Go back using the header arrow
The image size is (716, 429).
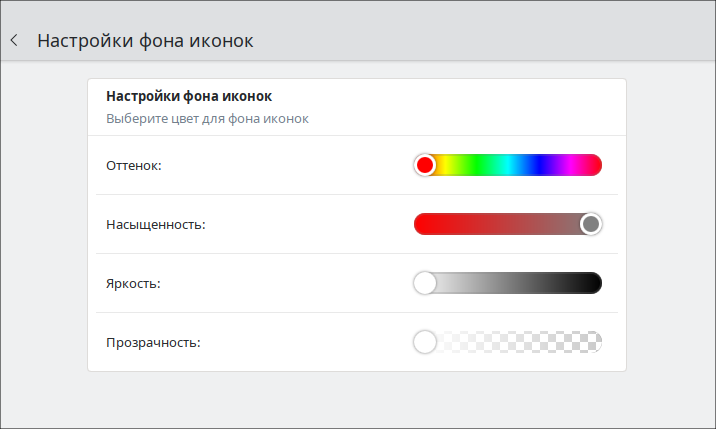14,41
